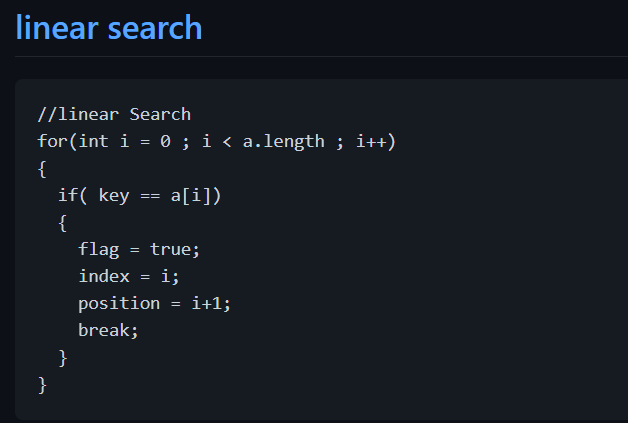This screenshot has height=423, width=628.
Task: Click the "//linear Search" comment line
Action: click(114, 115)
